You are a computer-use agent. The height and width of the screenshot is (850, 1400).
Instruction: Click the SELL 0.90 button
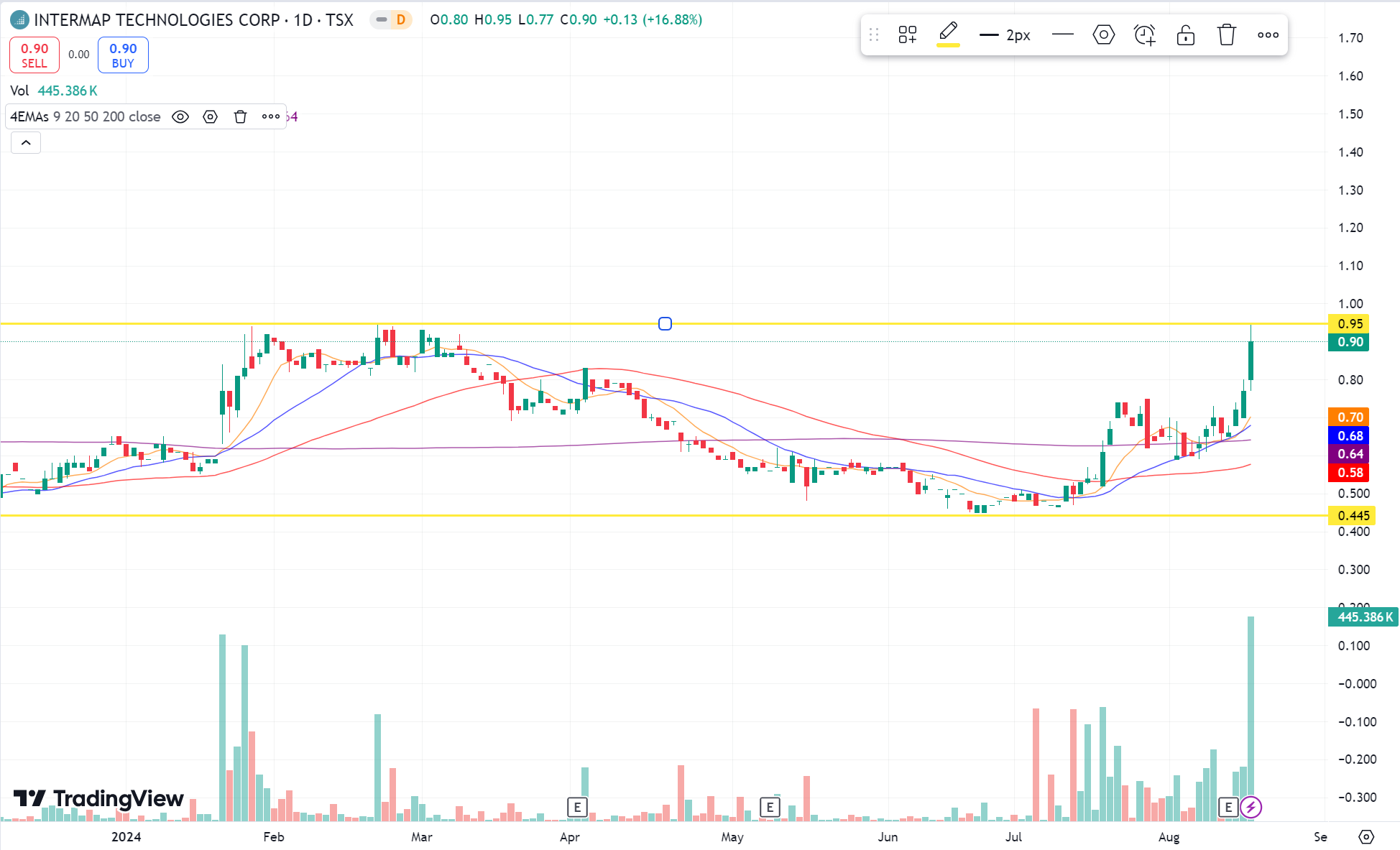click(x=34, y=55)
